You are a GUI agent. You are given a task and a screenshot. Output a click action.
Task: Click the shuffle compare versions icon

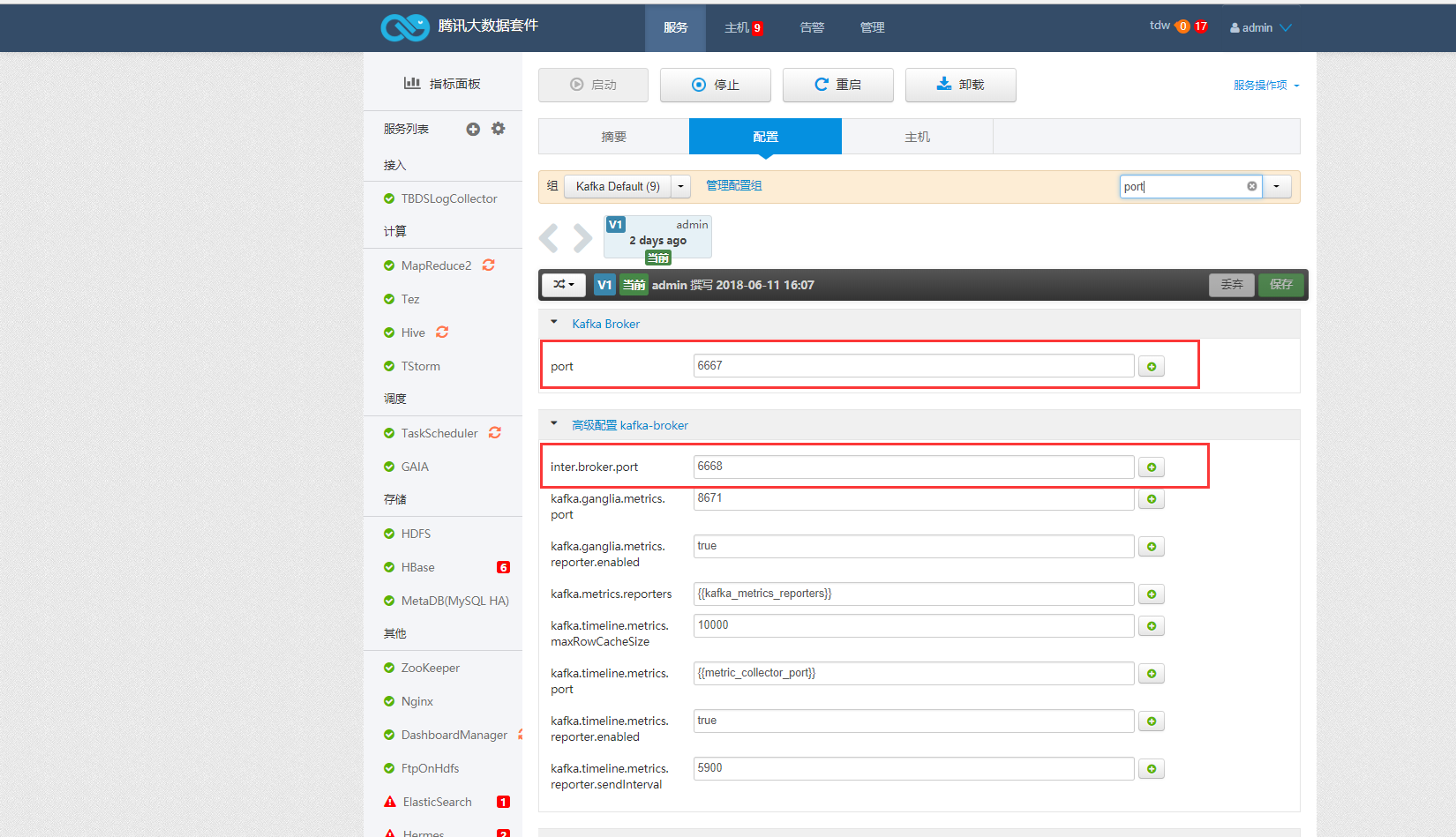(563, 285)
